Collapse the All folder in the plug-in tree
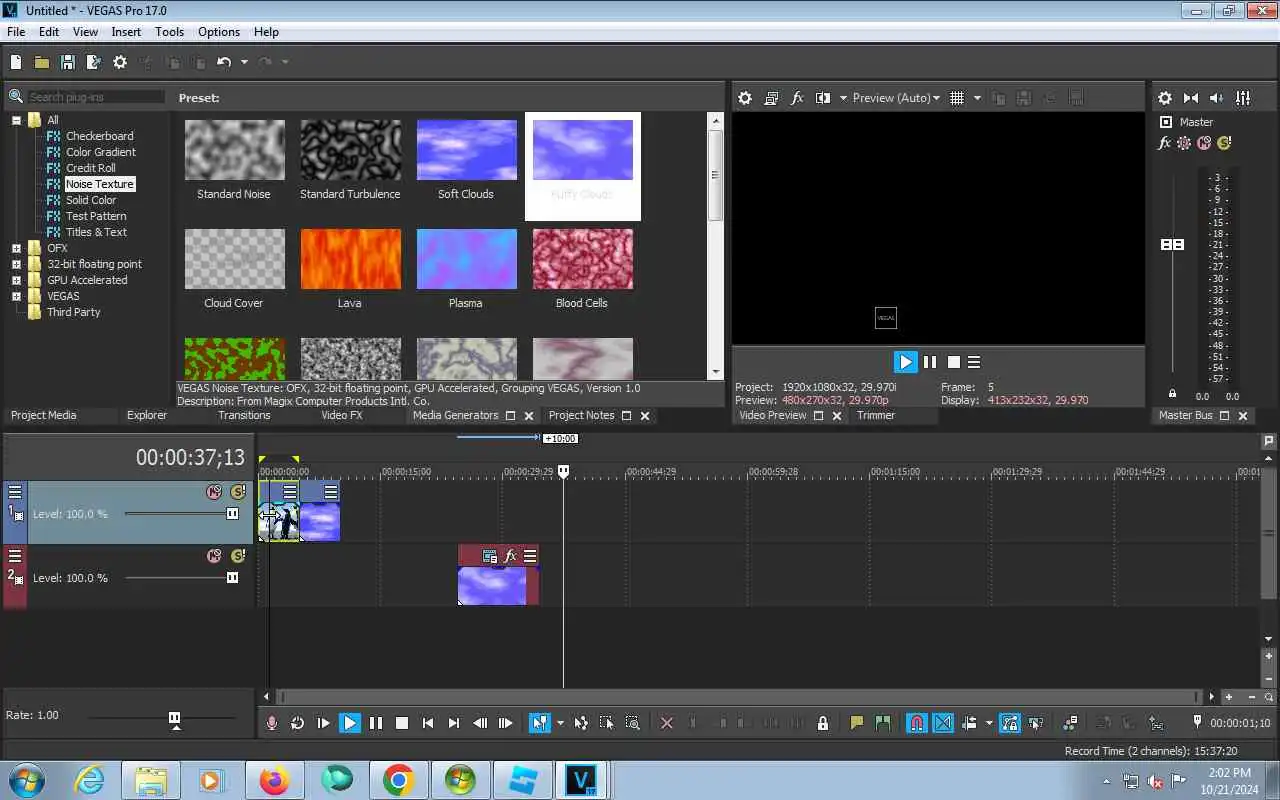This screenshot has height=800, width=1280. [x=16, y=120]
